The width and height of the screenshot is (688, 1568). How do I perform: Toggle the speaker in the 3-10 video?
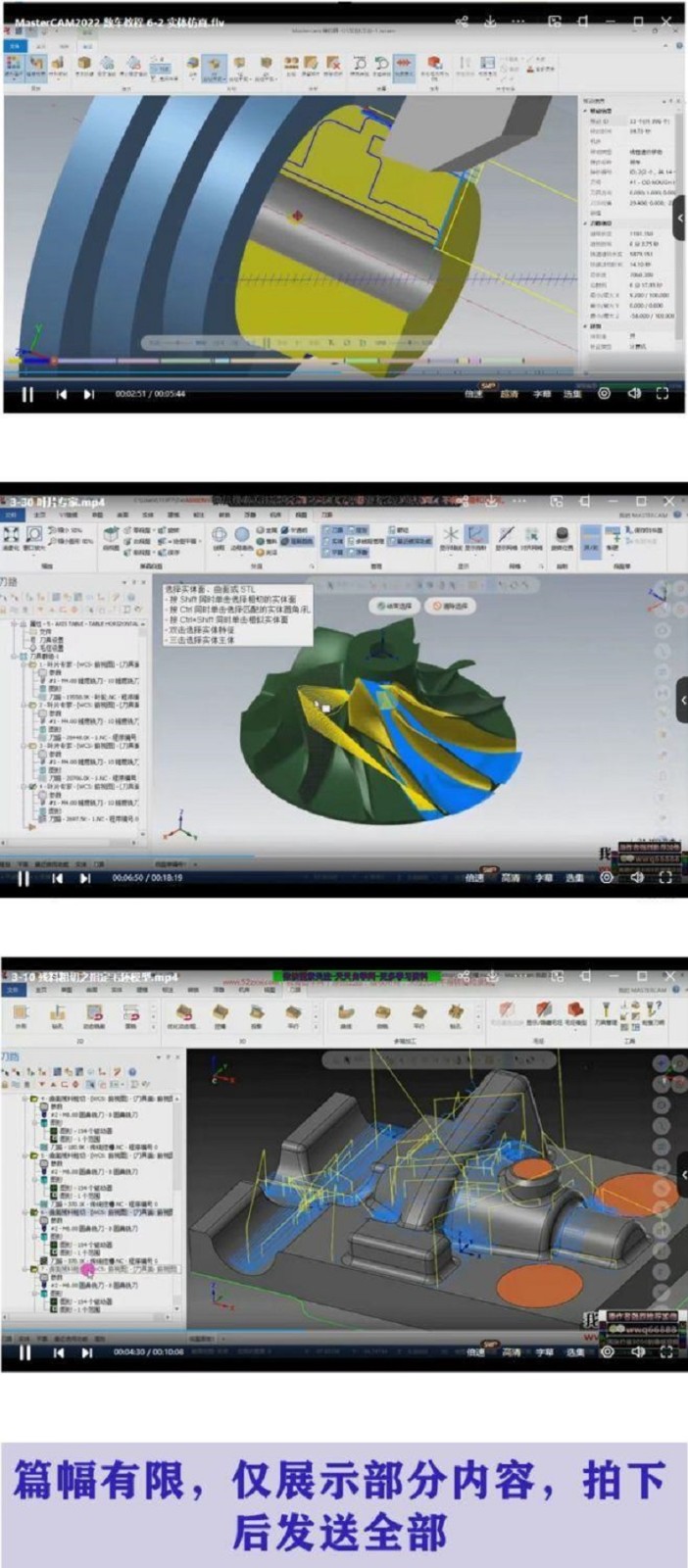[637, 1351]
